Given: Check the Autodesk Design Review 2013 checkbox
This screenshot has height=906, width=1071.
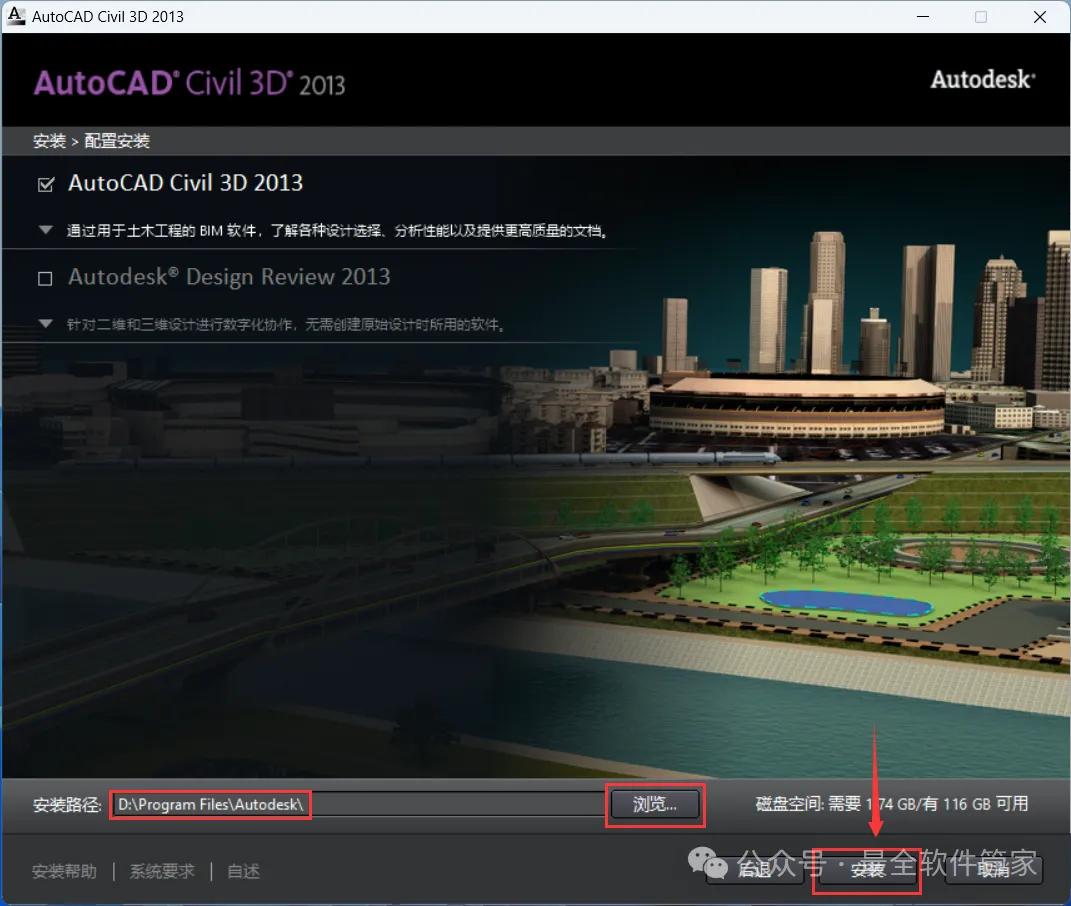Looking at the screenshot, I should pos(45,279).
